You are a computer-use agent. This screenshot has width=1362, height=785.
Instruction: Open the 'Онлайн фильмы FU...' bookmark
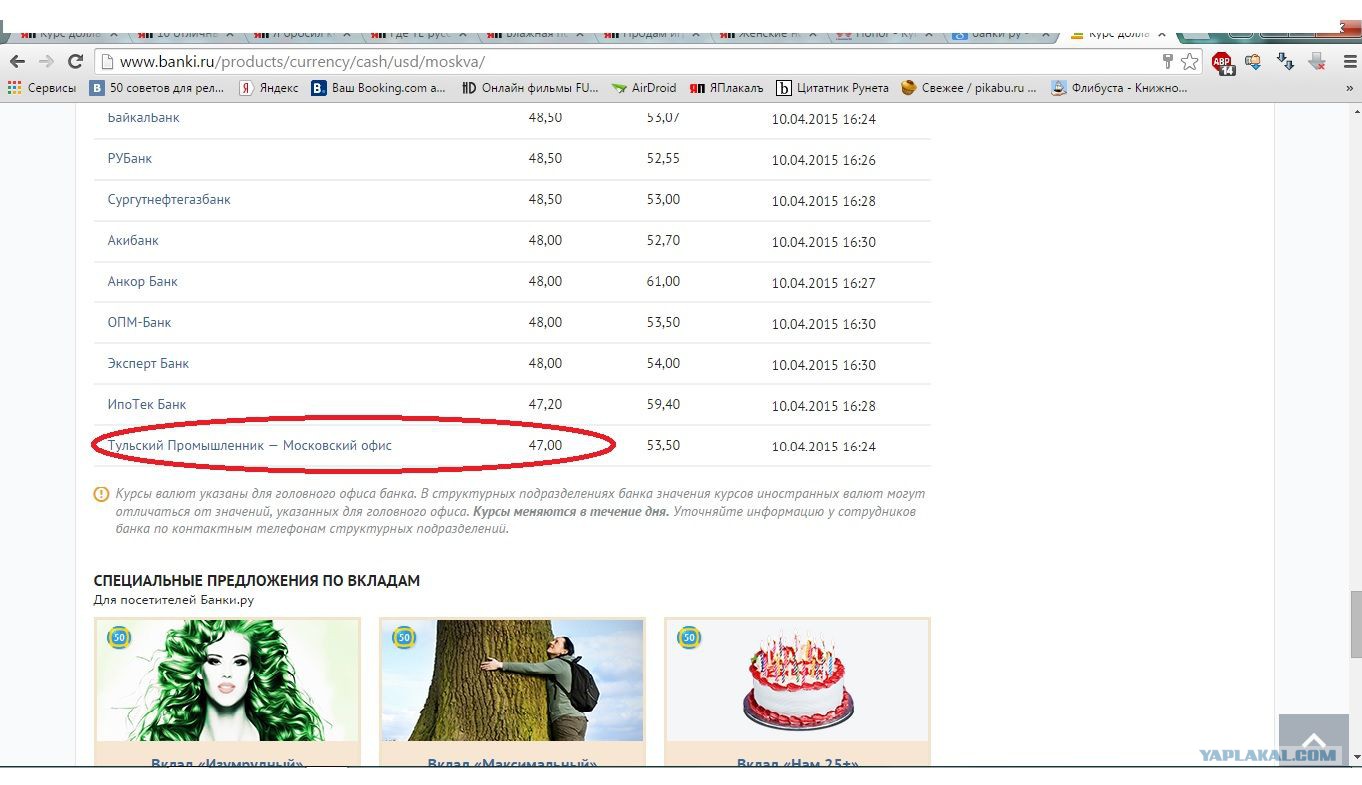pos(530,88)
